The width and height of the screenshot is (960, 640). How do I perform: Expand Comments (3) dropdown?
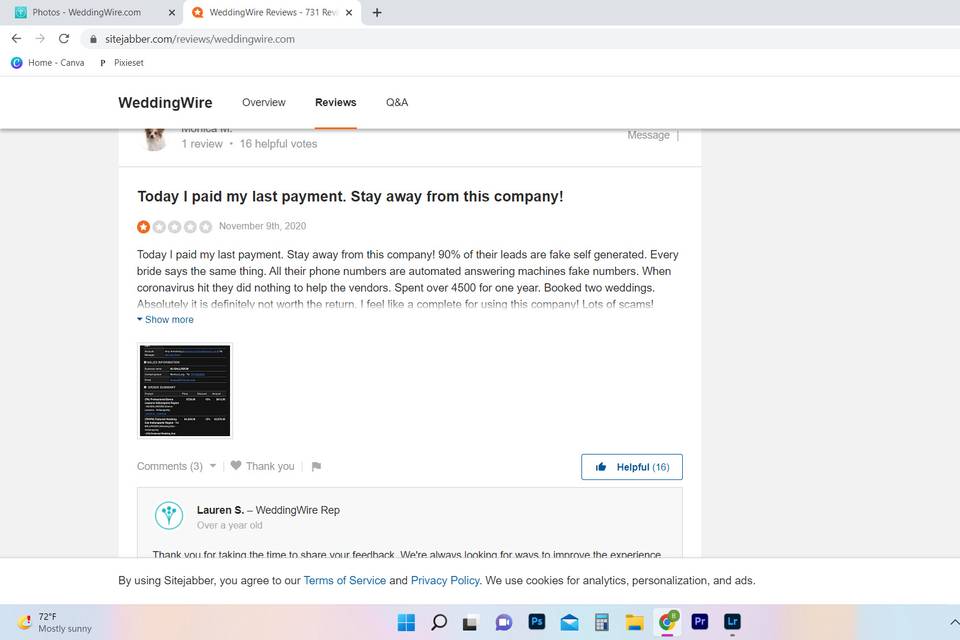pos(176,466)
